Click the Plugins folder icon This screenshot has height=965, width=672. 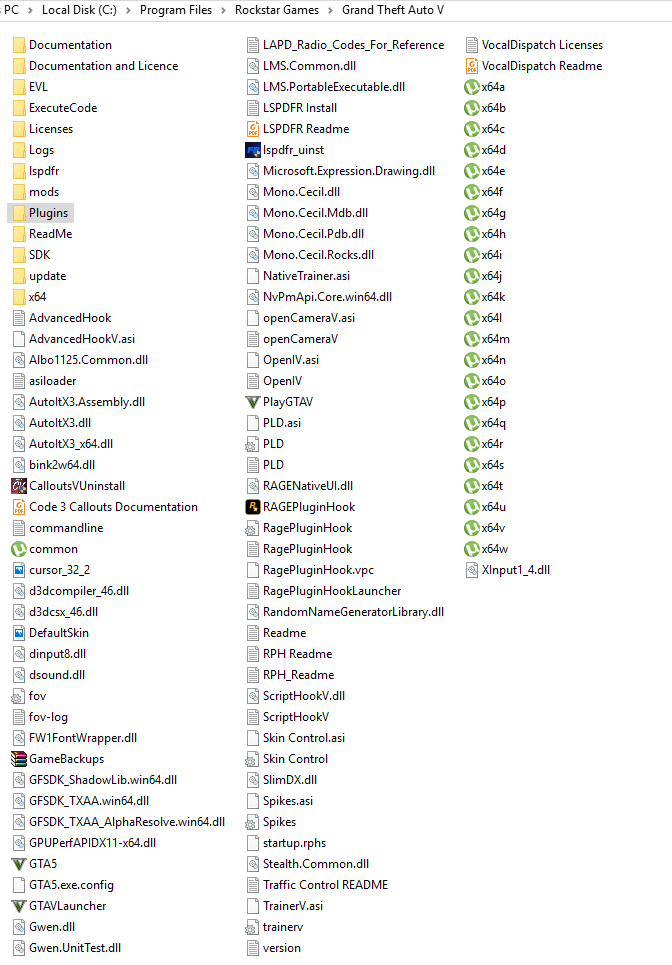19,213
